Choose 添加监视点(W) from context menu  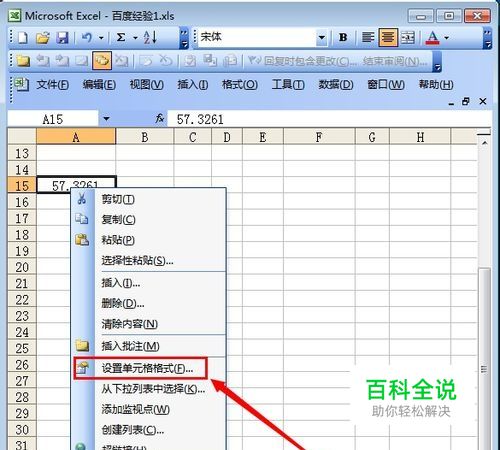pyautogui.click(x=149, y=409)
